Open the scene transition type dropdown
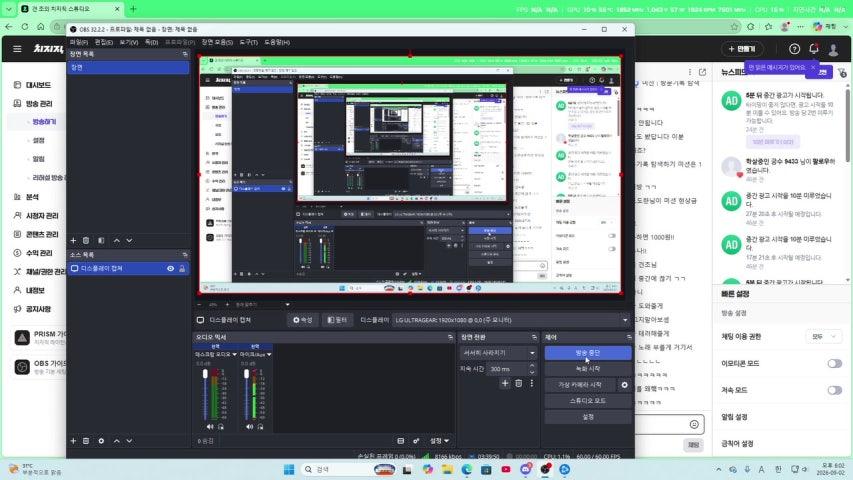This screenshot has width=853, height=480. pos(498,353)
